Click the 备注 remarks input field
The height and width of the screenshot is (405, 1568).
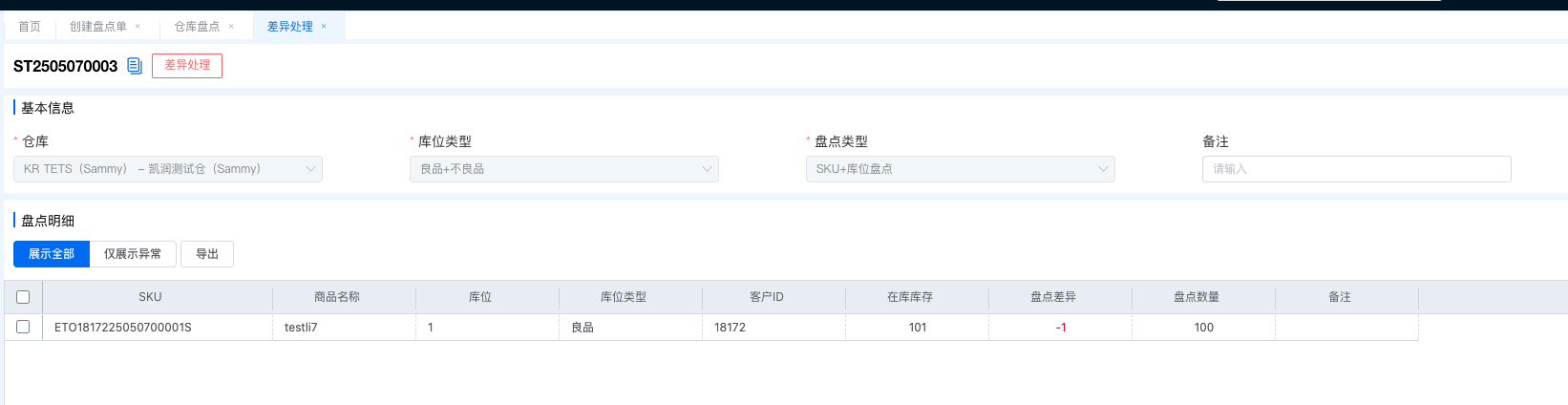pos(1356,169)
